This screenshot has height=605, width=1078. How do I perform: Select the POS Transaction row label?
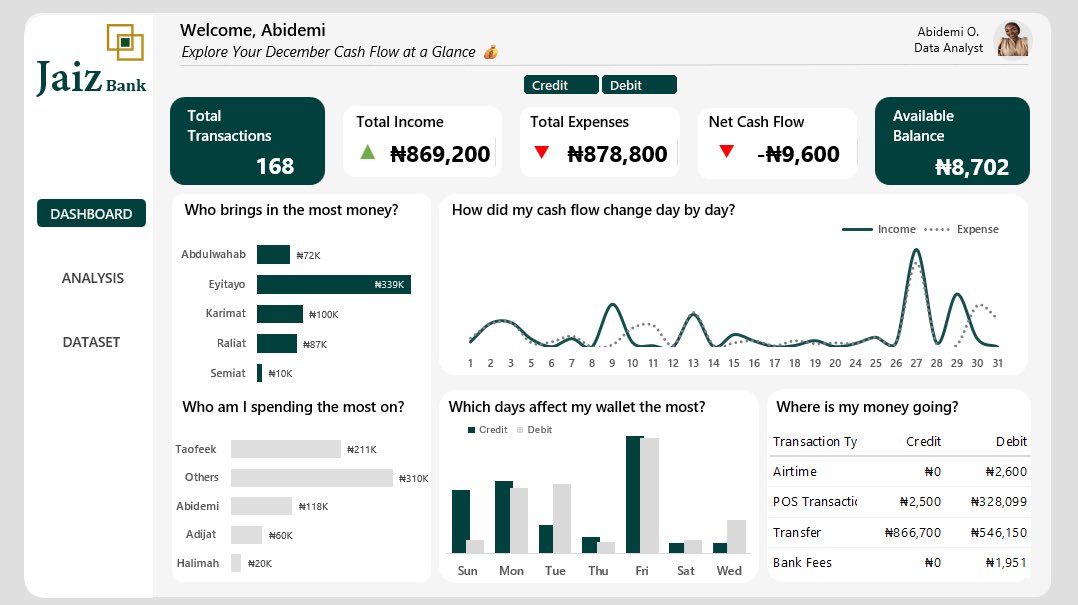[x=815, y=502]
